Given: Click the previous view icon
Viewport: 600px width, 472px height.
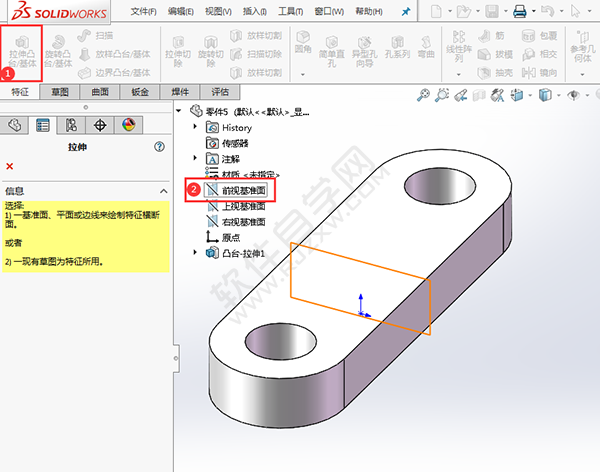Looking at the screenshot, I should [x=461, y=95].
